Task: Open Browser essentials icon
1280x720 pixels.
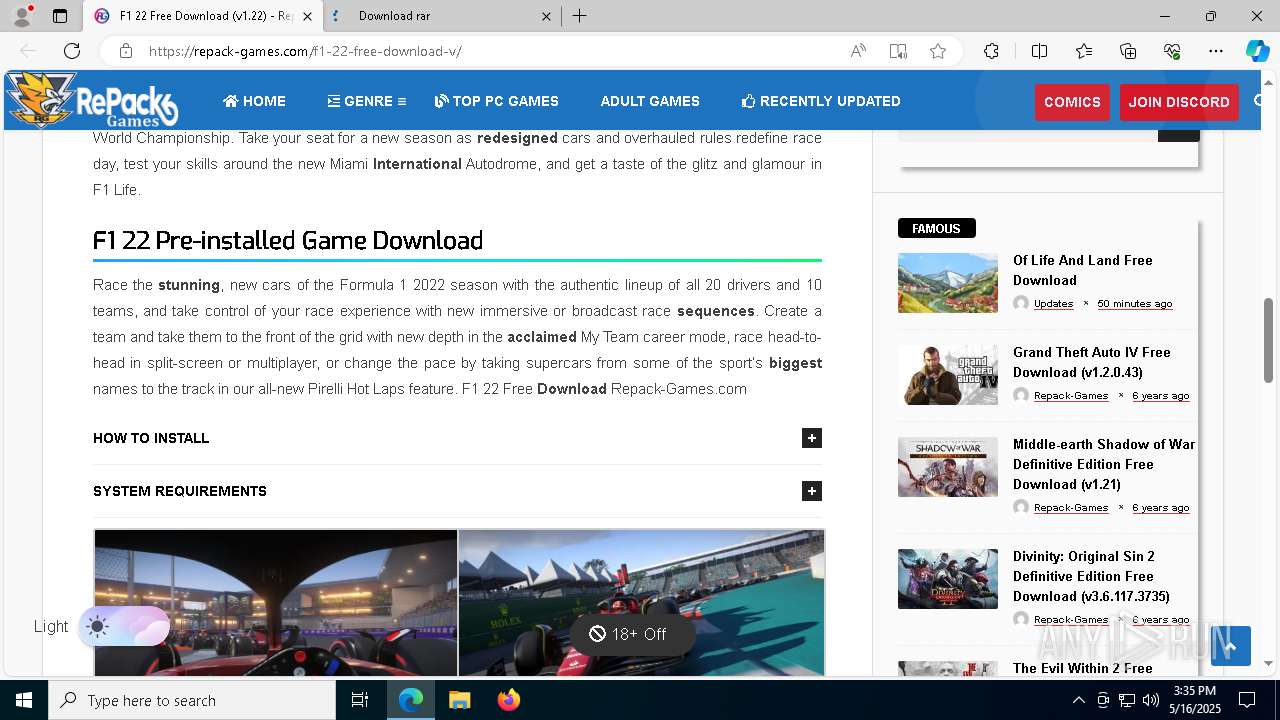Action: (1172, 51)
